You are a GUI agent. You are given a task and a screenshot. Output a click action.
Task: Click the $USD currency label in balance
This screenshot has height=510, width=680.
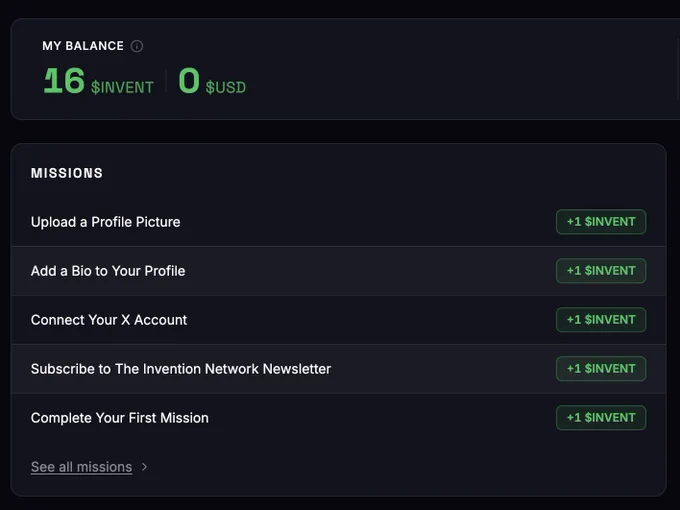tap(226, 88)
